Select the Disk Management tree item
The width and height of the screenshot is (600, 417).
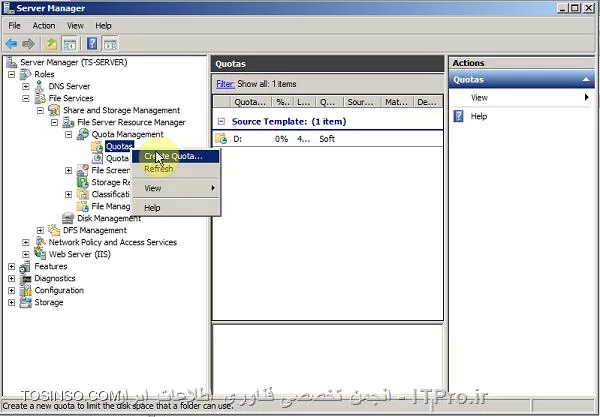click(x=109, y=218)
